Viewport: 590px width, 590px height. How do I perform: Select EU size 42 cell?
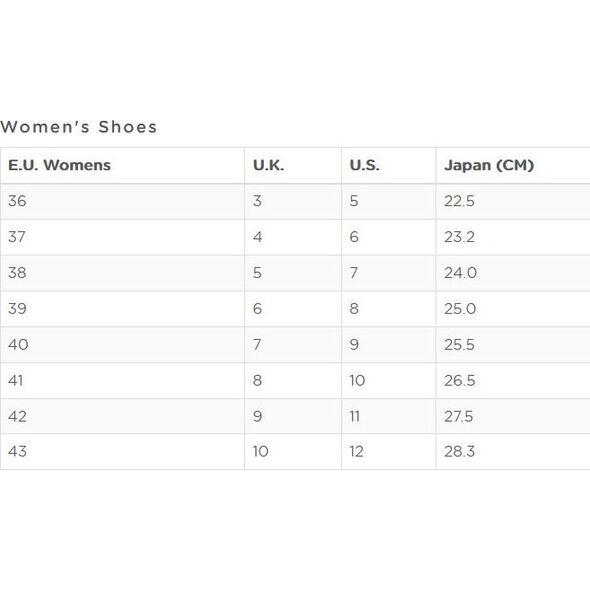[x=122, y=416]
